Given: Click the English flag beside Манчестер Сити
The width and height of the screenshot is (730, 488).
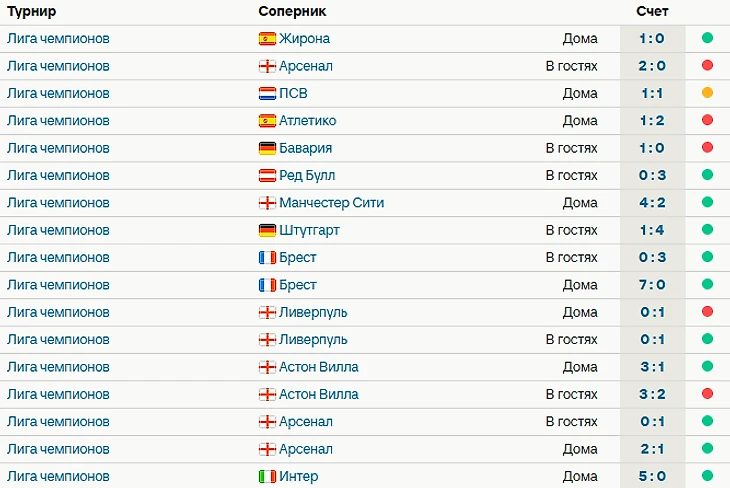Looking at the screenshot, I should pos(267,203).
